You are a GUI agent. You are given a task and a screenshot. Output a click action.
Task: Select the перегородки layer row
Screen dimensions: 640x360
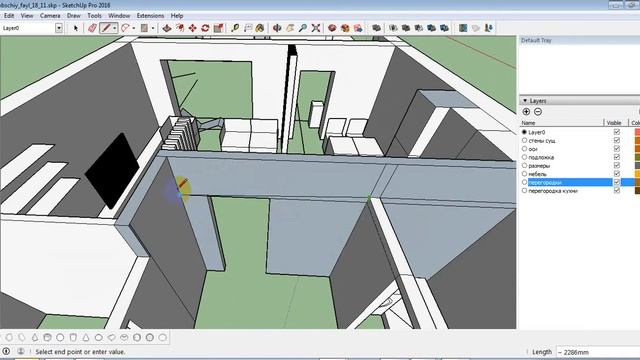(x=580, y=182)
